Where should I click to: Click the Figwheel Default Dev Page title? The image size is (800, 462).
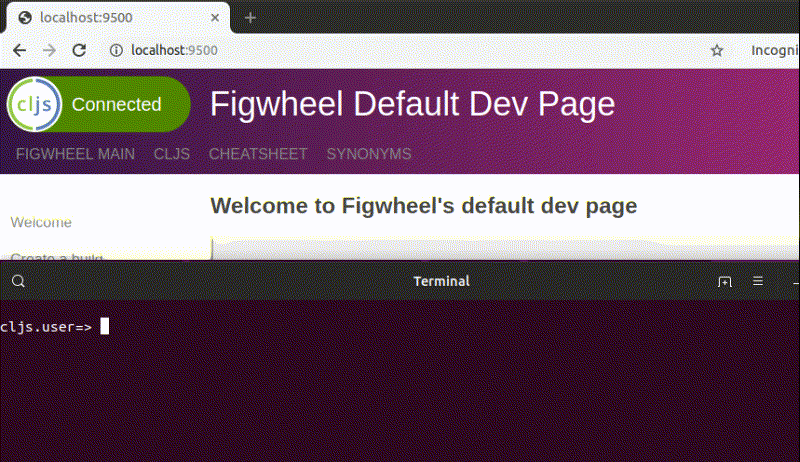click(412, 104)
